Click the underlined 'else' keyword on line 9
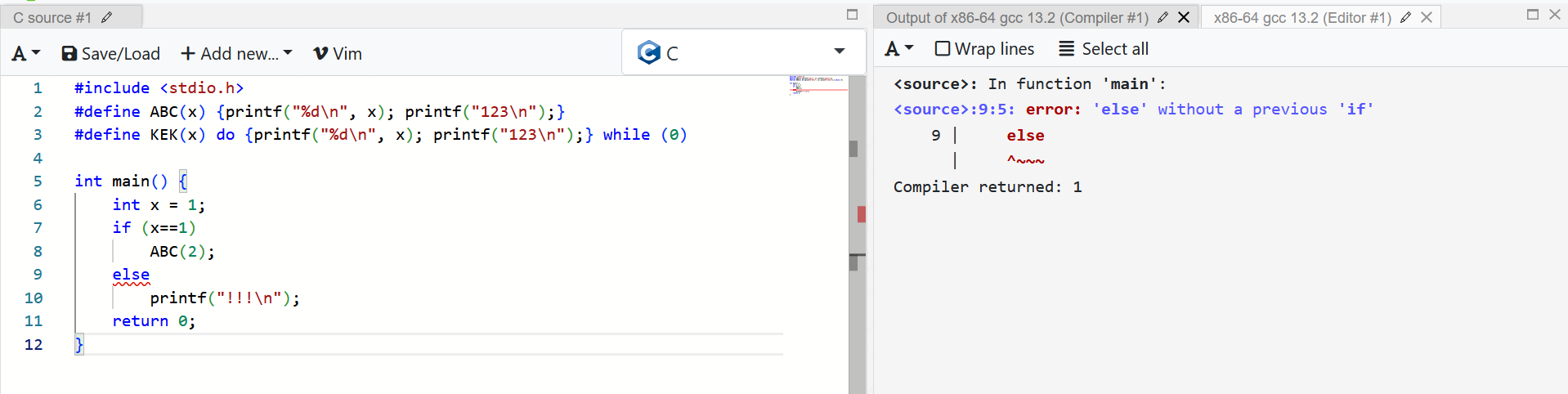 click(131, 275)
